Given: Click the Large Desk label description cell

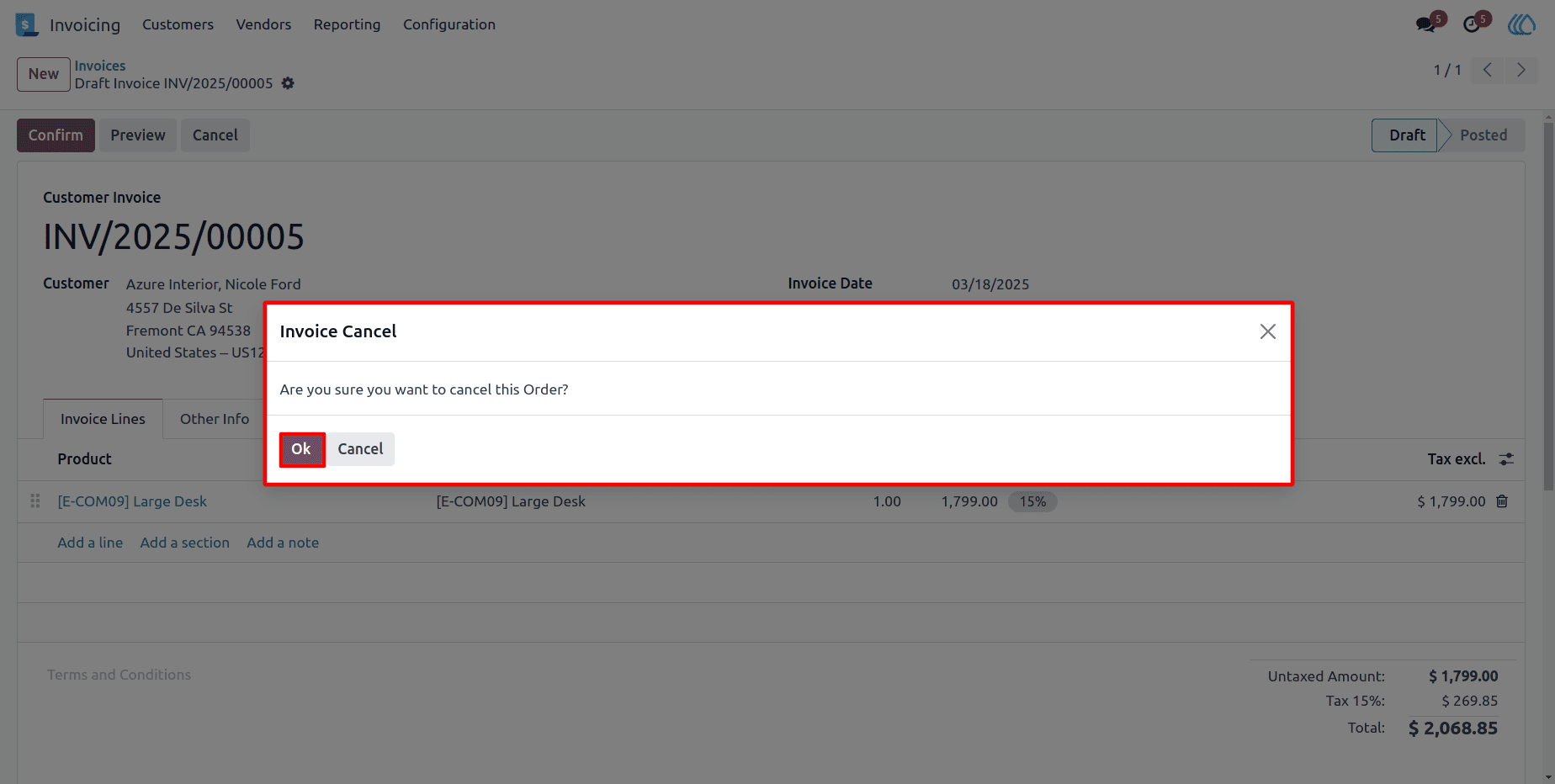Looking at the screenshot, I should (511, 501).
